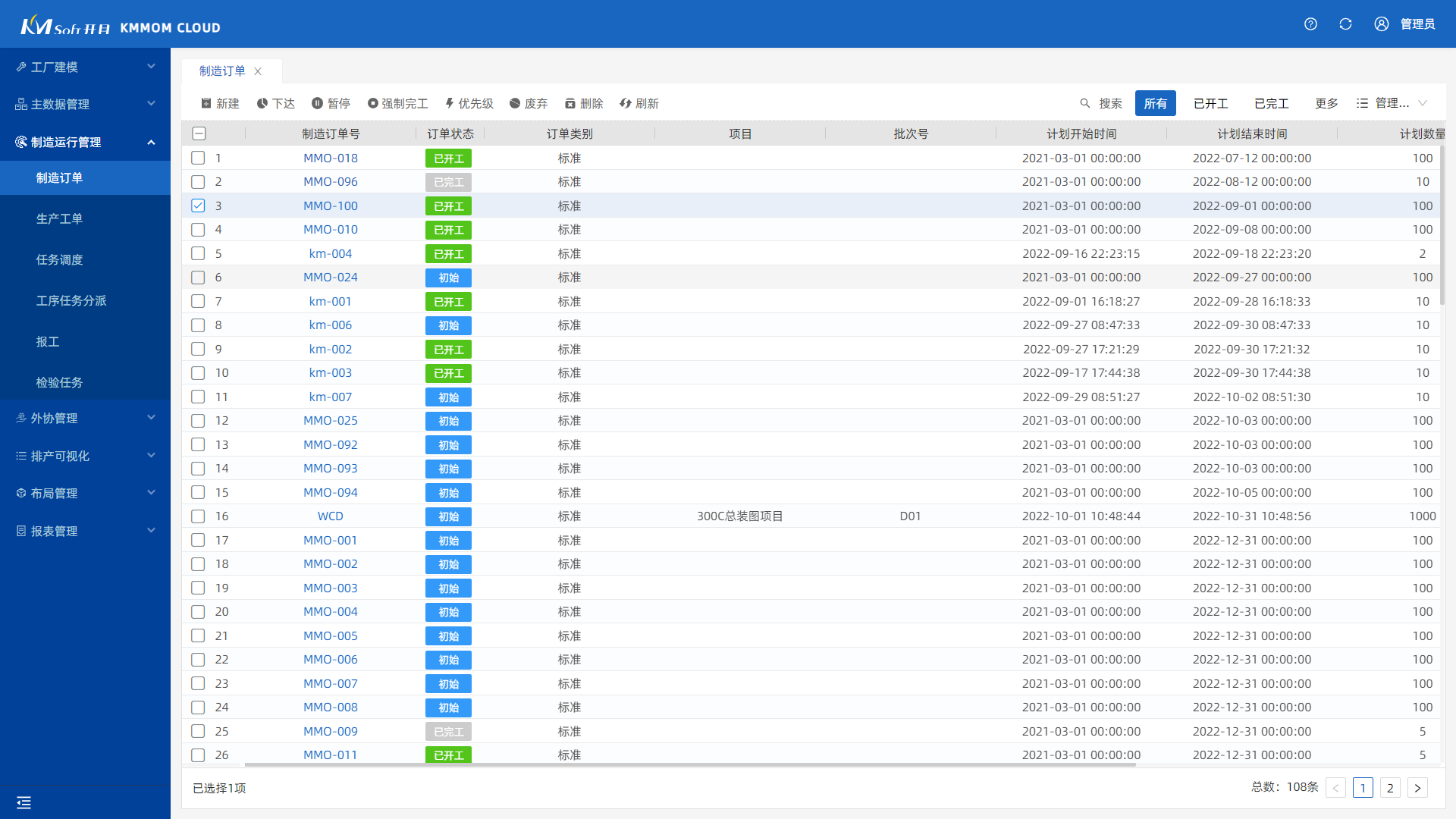Image resolution: width=1456 pixels, height=819 pixels.
Task: Open the 管理... dropdown in toolbar
Action: point(1392,103)
